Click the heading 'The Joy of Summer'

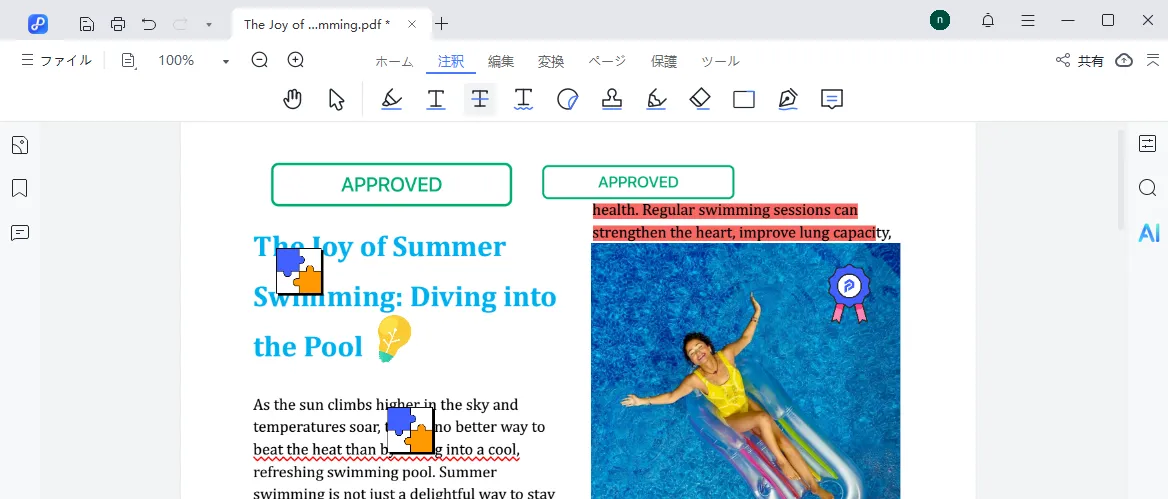(379, 246)
